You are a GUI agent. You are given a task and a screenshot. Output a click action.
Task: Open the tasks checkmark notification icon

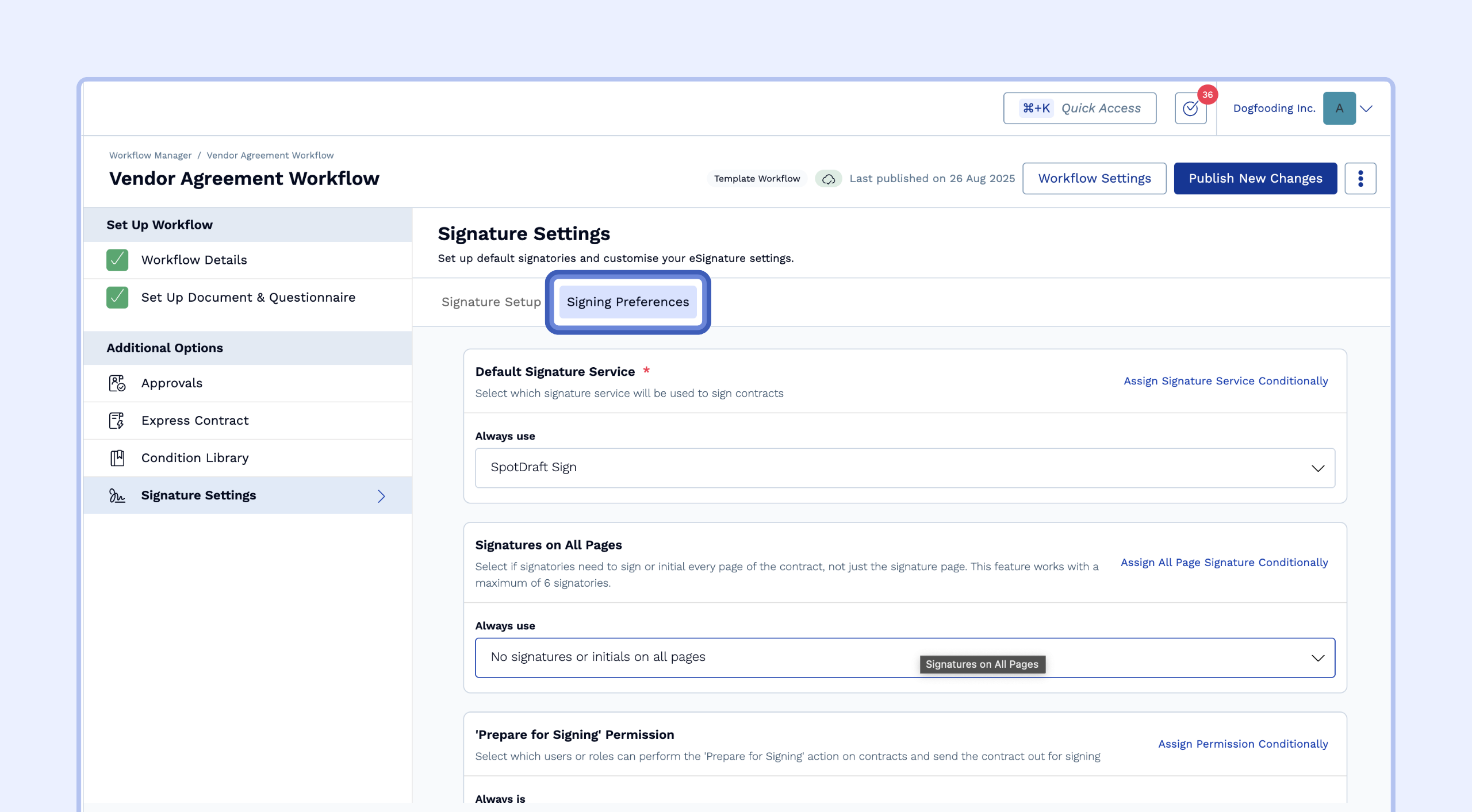(1190, 109)
